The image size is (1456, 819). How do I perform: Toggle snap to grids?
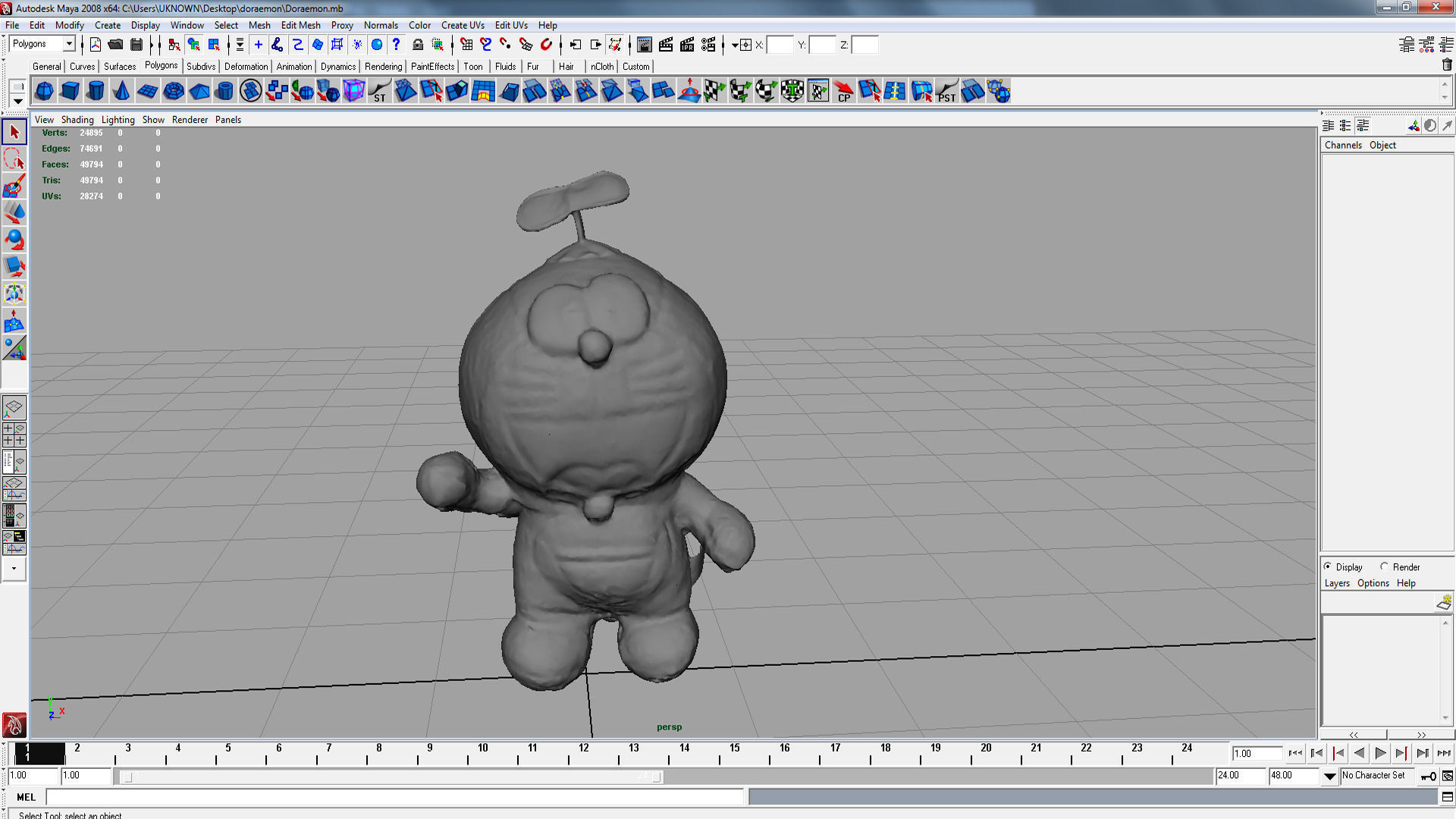click(x=466, y=45)
